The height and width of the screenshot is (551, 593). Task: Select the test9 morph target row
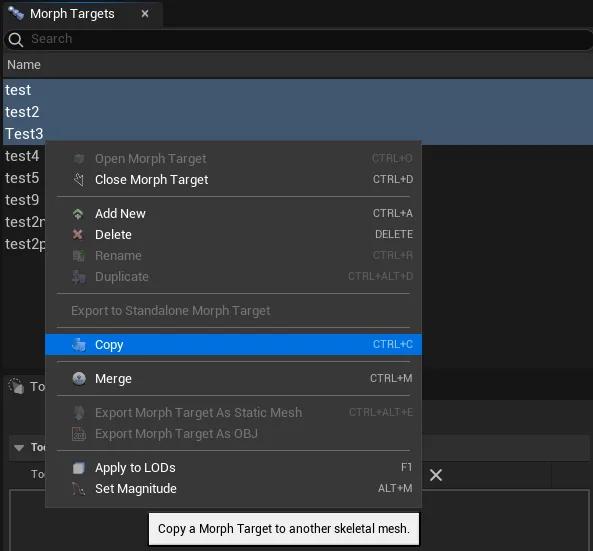[x=22, y=200]
